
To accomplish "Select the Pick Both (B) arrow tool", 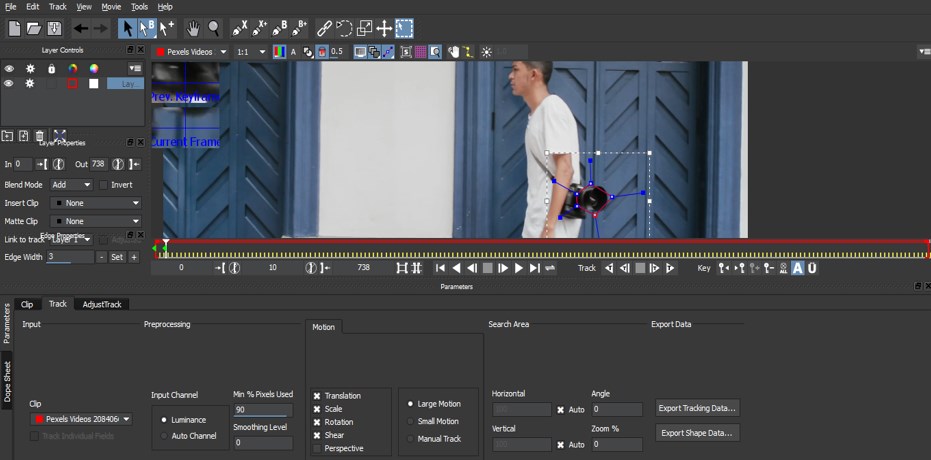I will [x=147, y=28].
